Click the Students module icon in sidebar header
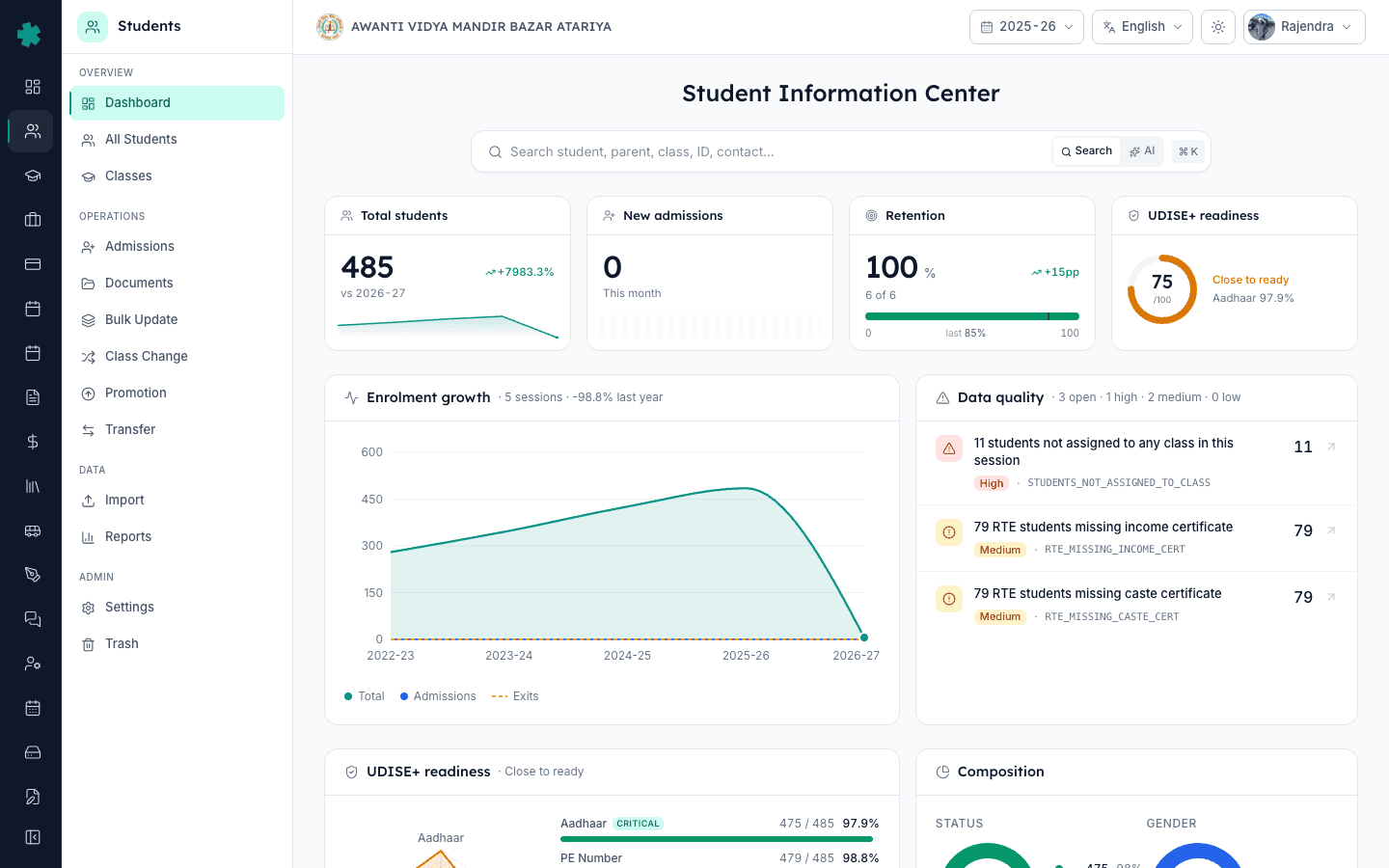The height and width of the screenshot is (868, 1389). 93,27
